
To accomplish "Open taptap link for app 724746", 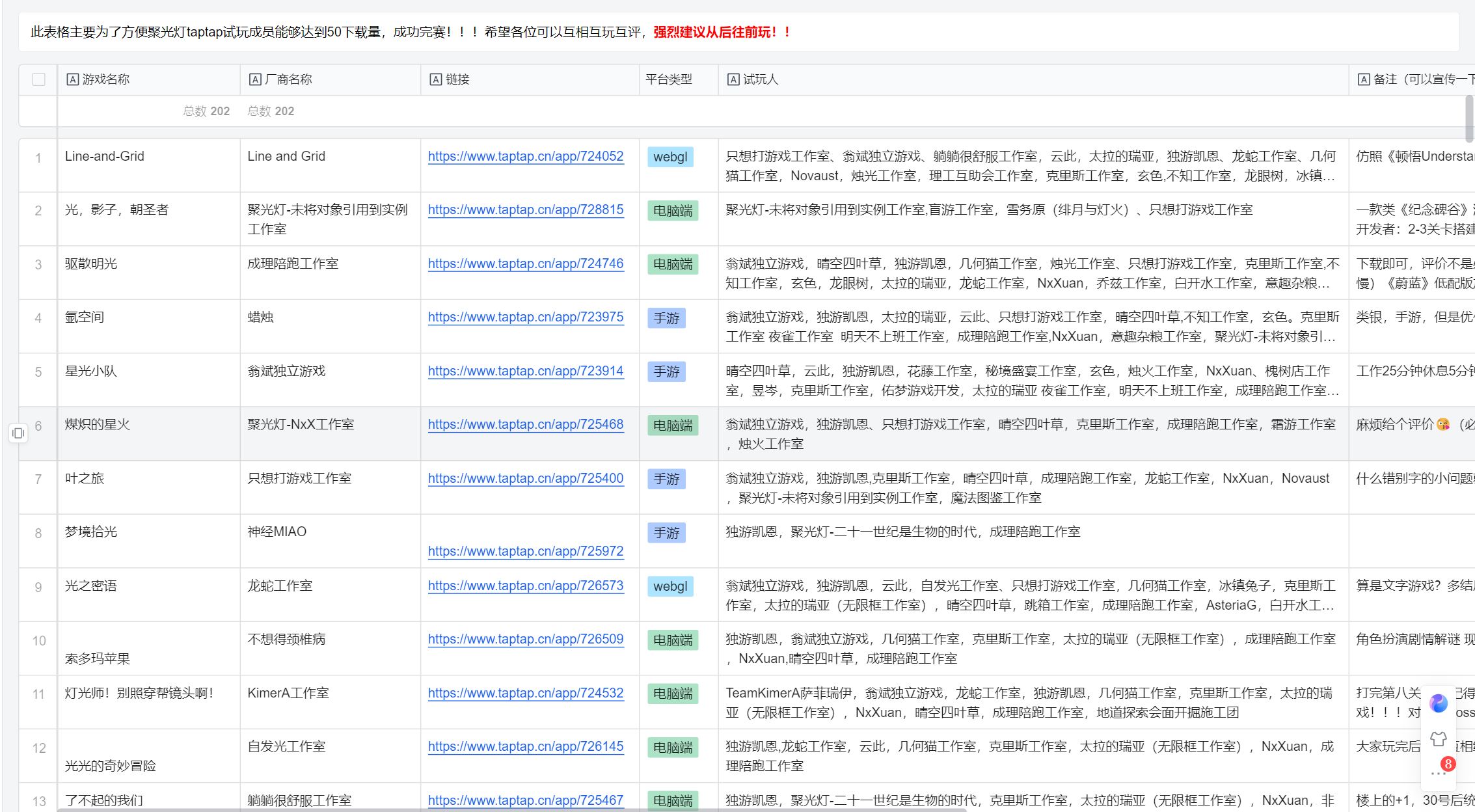I will [x=526, y=264].
